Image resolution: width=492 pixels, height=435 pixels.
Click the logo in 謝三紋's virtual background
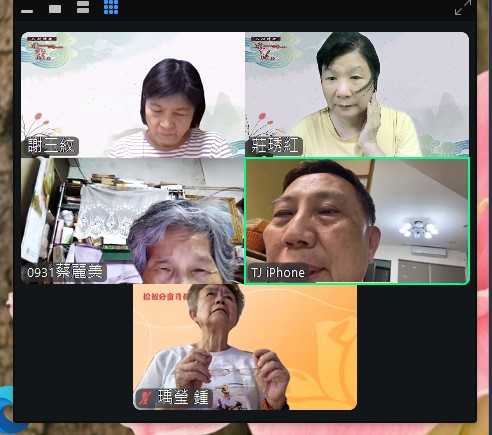click(x=42, y=49)
